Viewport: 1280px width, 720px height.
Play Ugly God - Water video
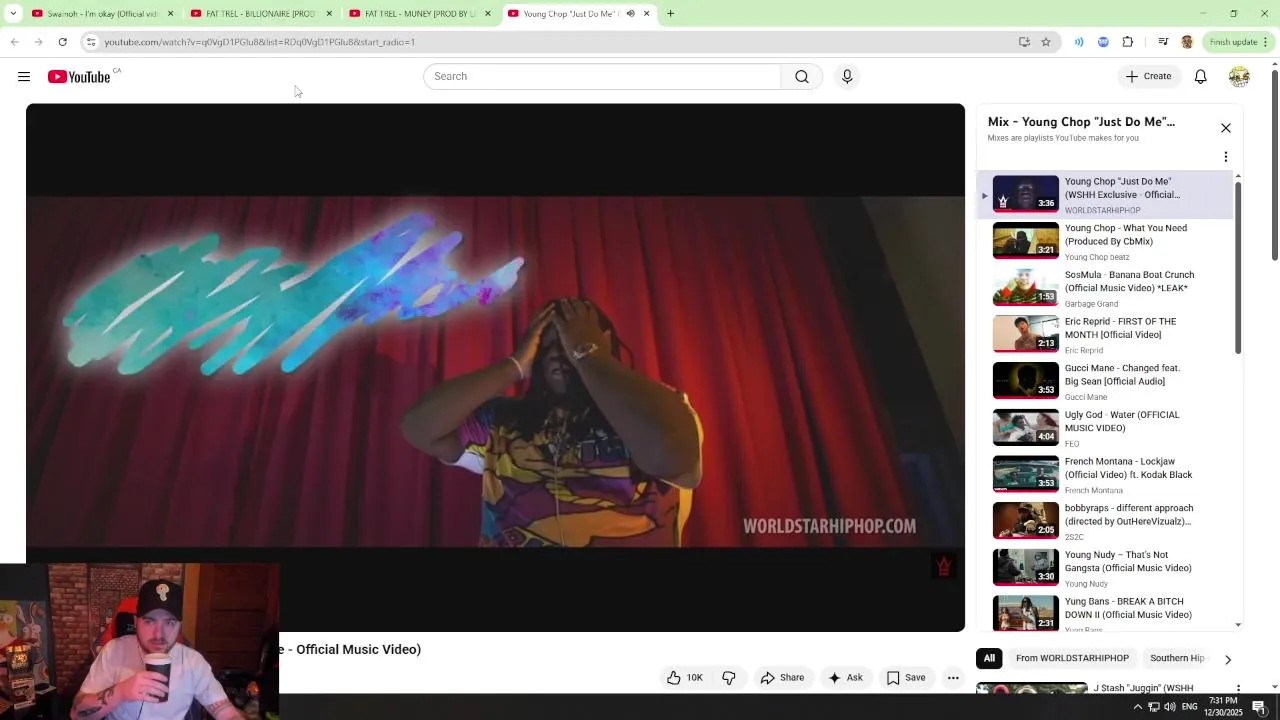pos(1105,428)
